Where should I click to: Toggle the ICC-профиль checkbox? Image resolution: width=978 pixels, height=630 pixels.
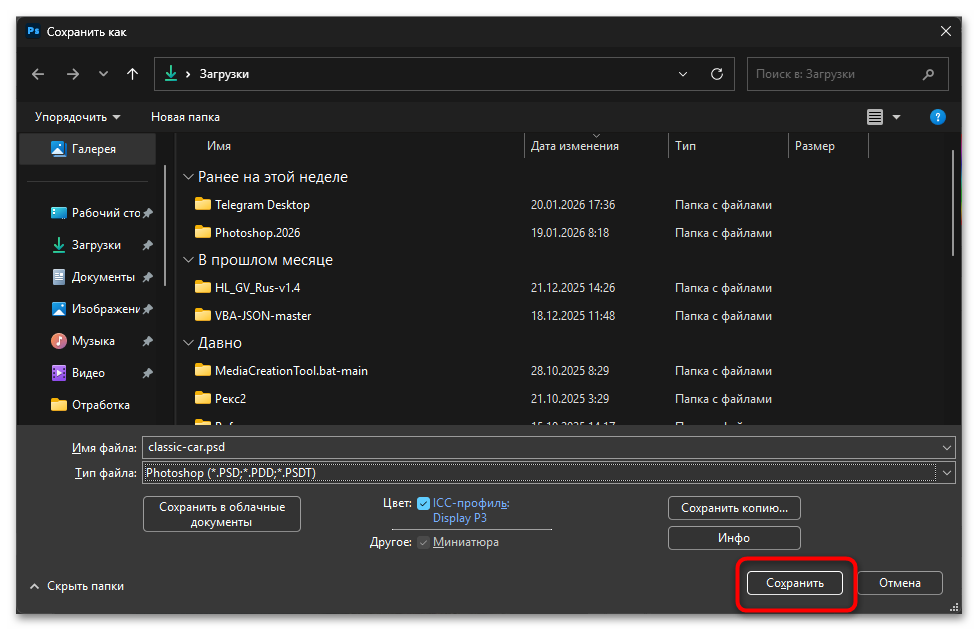click(424, 504)
